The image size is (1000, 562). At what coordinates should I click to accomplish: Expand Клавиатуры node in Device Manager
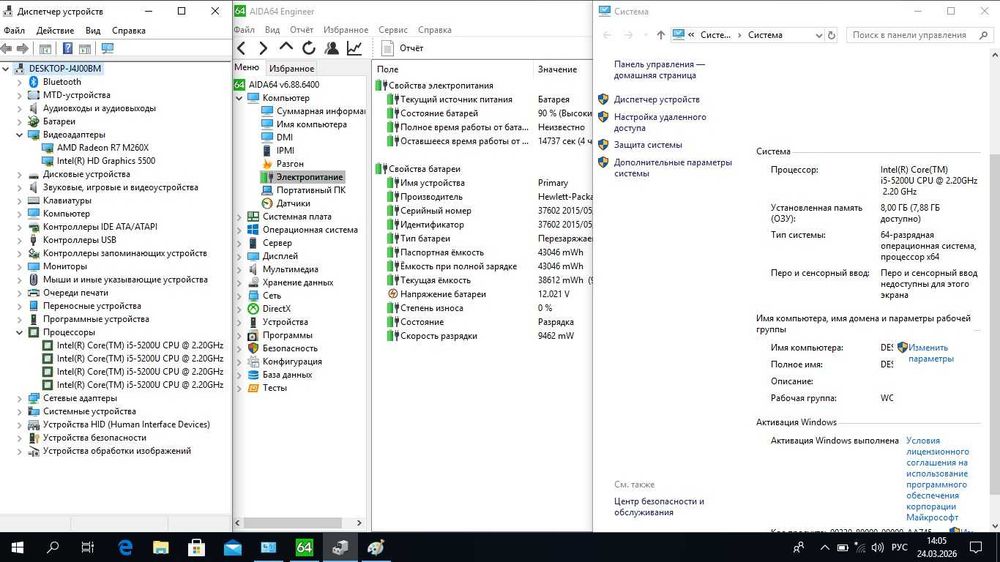19,200
